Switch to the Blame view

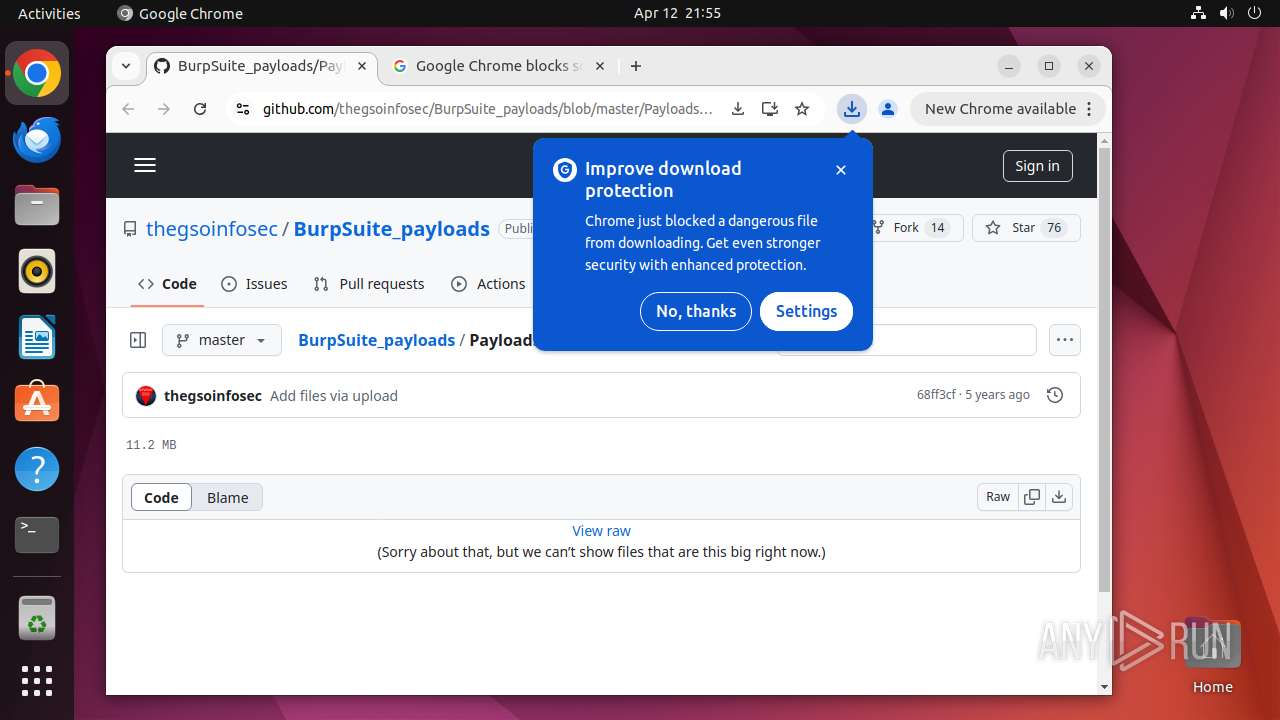coord(228,497)
